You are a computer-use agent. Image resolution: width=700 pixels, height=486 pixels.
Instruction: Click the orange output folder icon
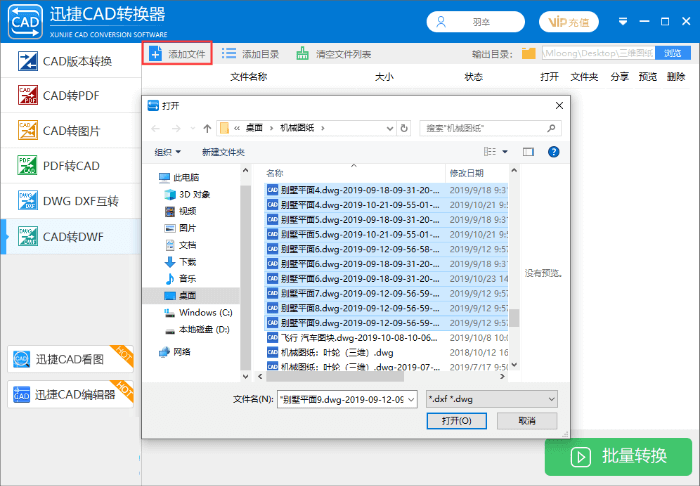pos(529,54)
